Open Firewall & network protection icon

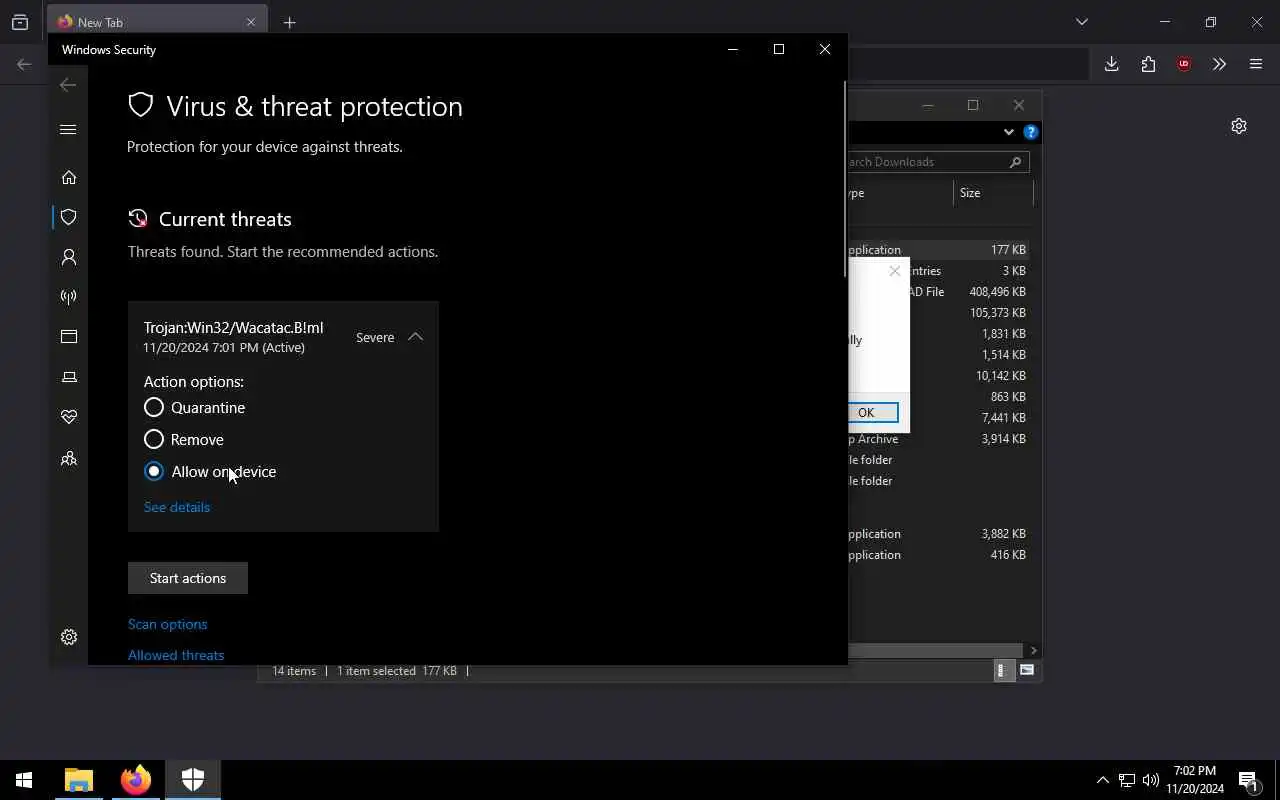[x=69, y=297]
